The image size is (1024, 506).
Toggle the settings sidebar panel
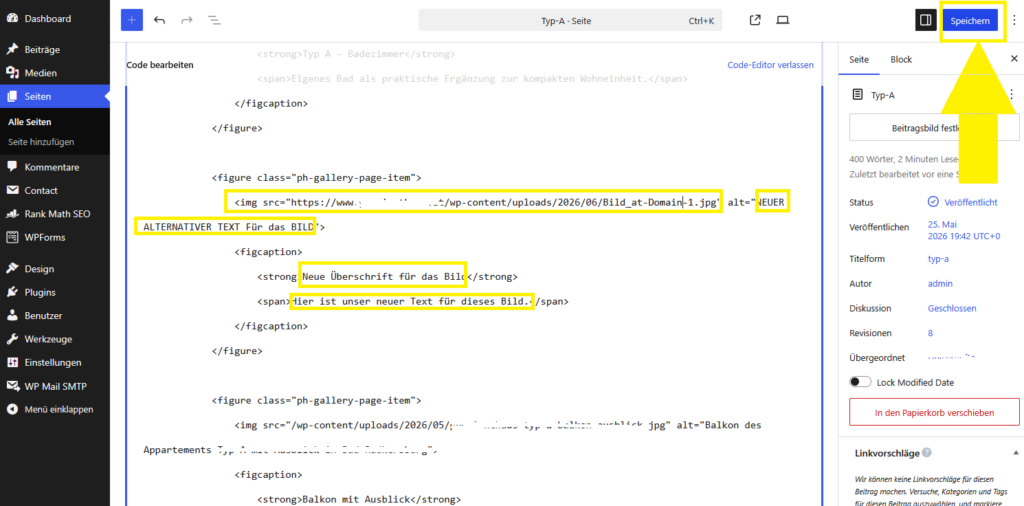tap(925, 20)
